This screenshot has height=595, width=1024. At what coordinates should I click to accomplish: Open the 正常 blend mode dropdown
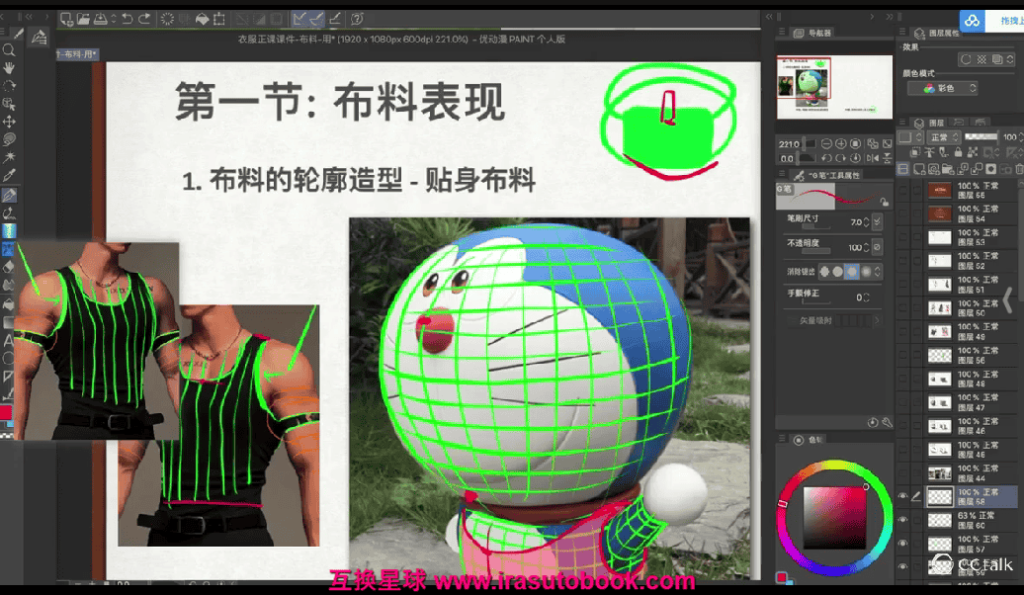944,137
